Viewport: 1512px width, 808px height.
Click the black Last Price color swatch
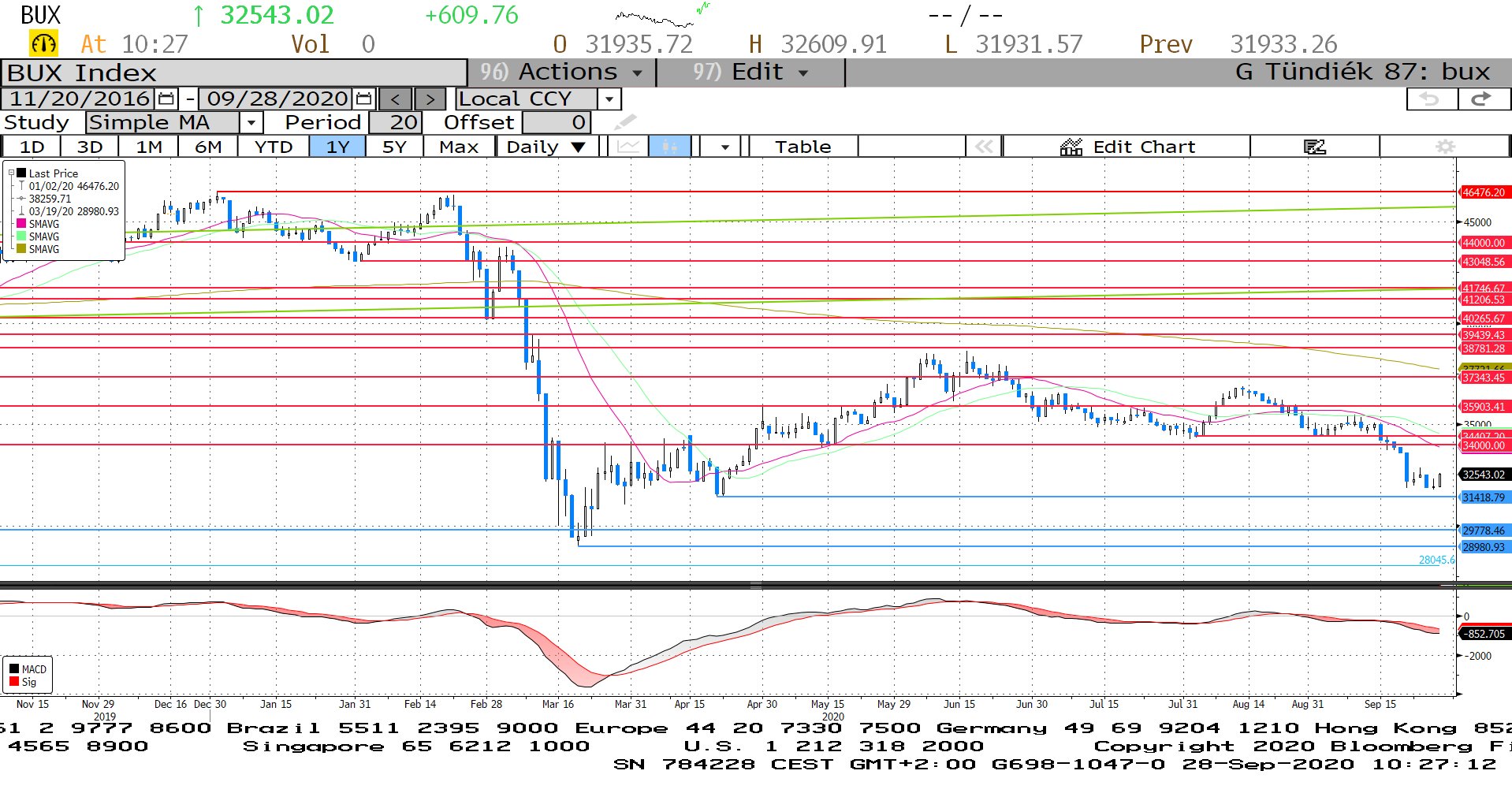22,173
